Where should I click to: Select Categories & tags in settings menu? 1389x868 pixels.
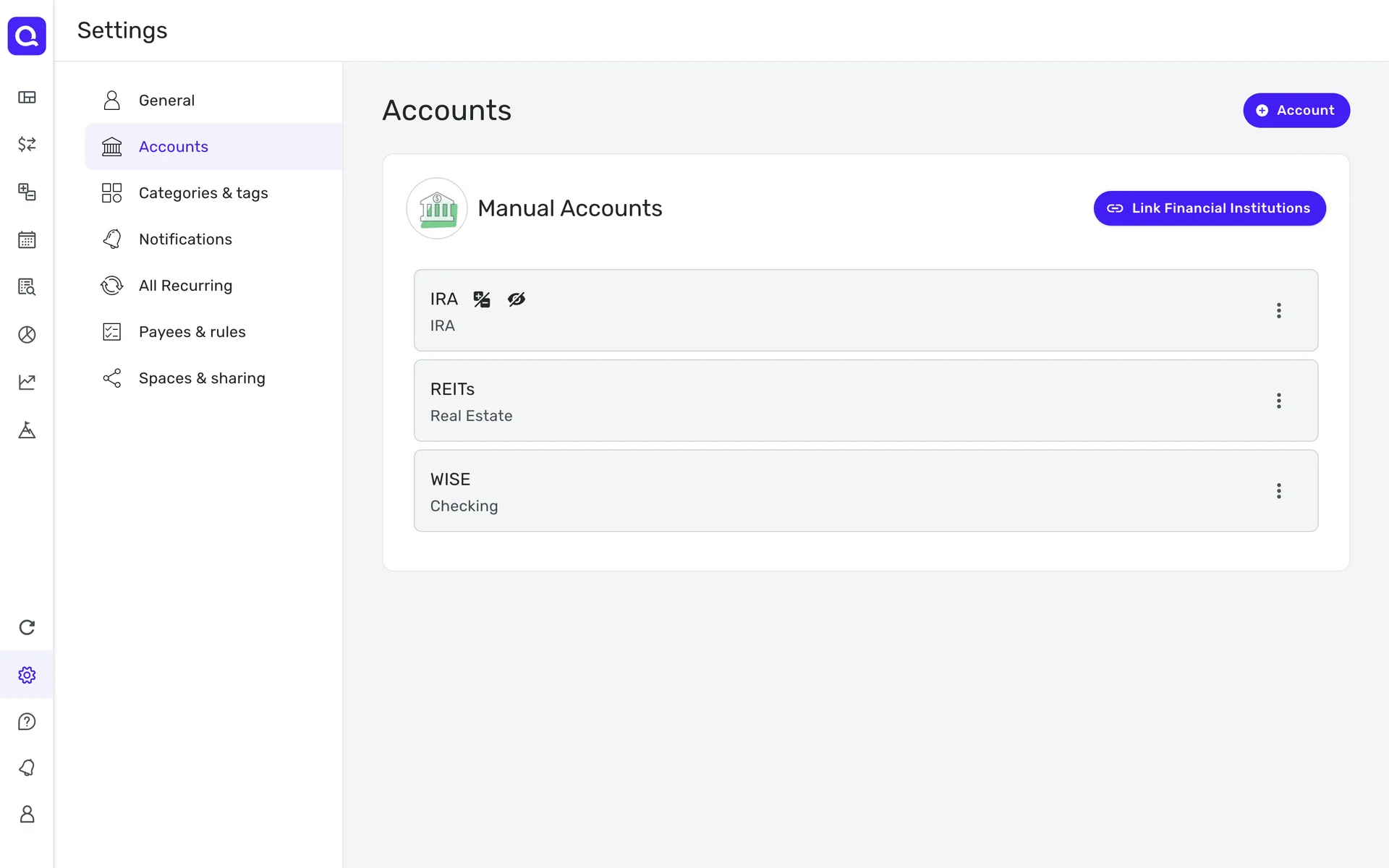(x=203, y=193)
